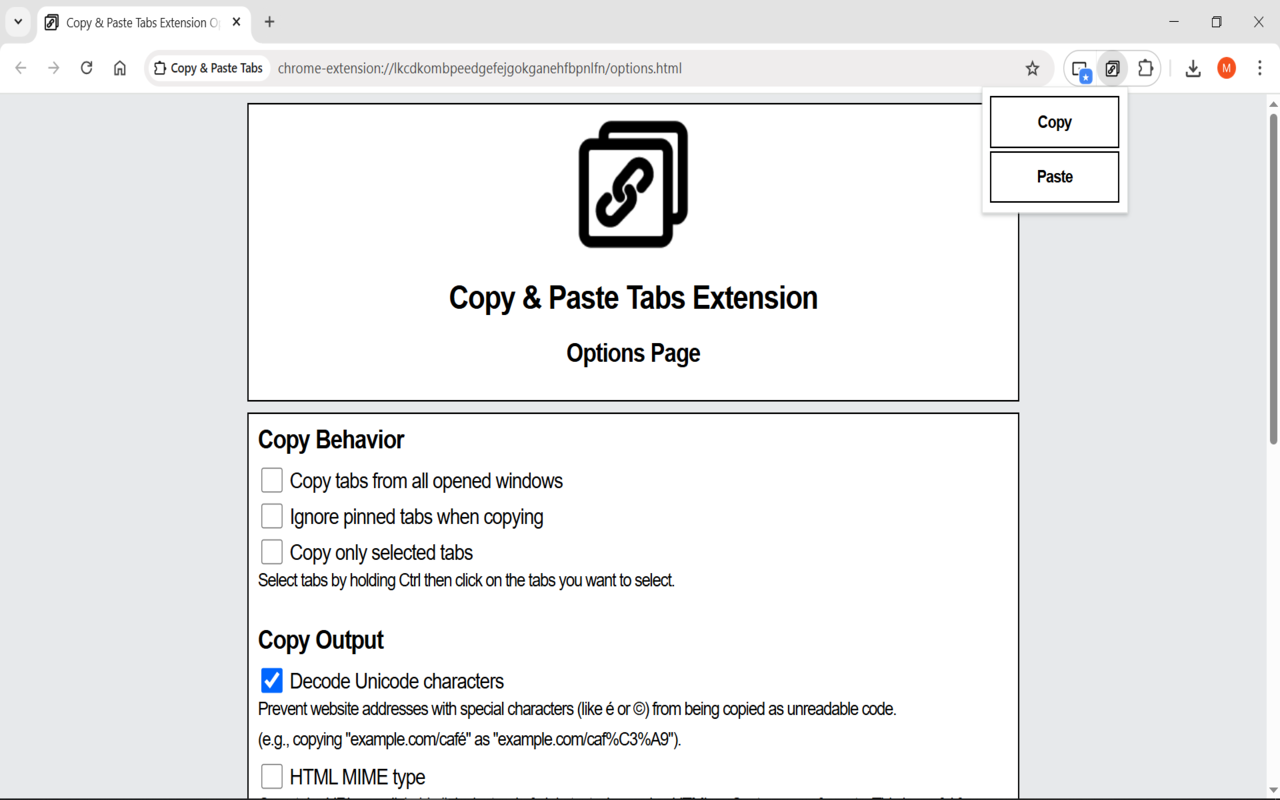Click the multi-device icon with blue badge
Viewport: 1280px width, 800px height.
pos(1079,68)
